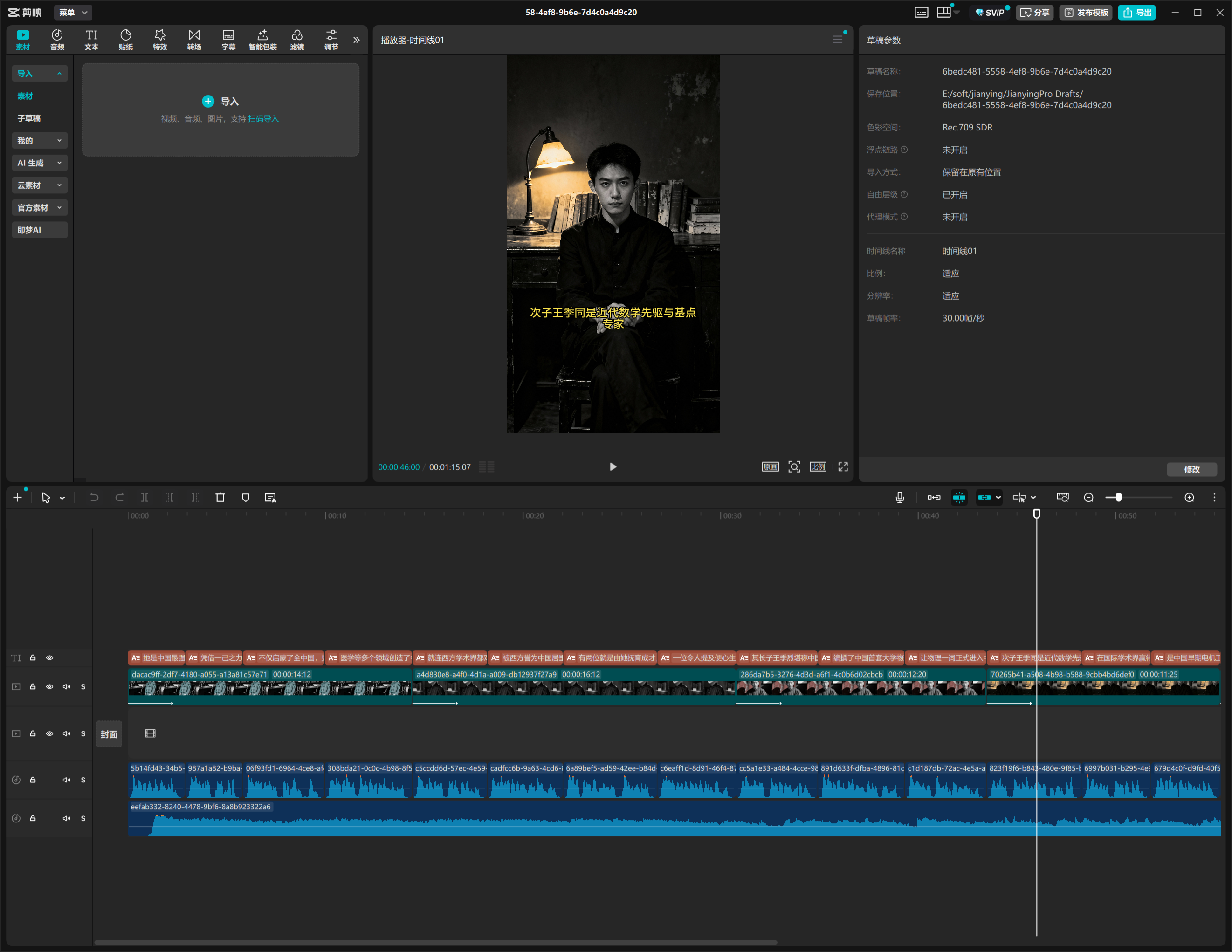
Task: Open the 菜单 dropdown
Action: 73,13
